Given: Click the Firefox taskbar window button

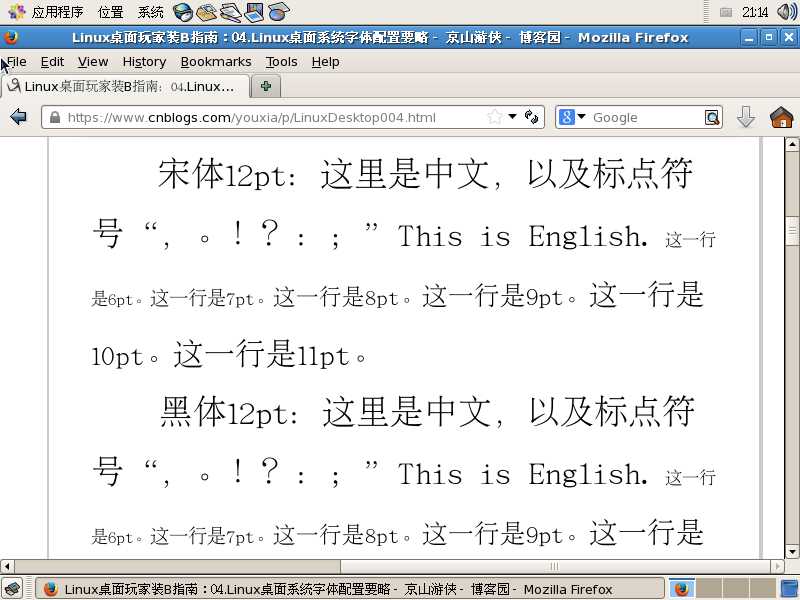Looking at the screenshot, I should coord(349,589).
